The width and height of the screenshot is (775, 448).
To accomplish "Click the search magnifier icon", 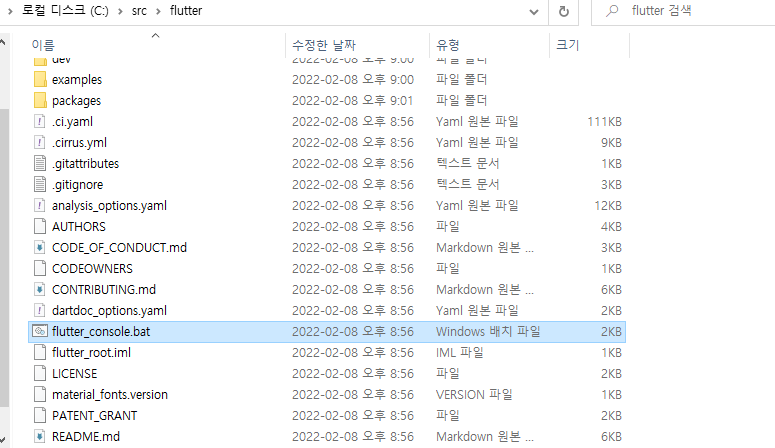I will pos(612,11).
